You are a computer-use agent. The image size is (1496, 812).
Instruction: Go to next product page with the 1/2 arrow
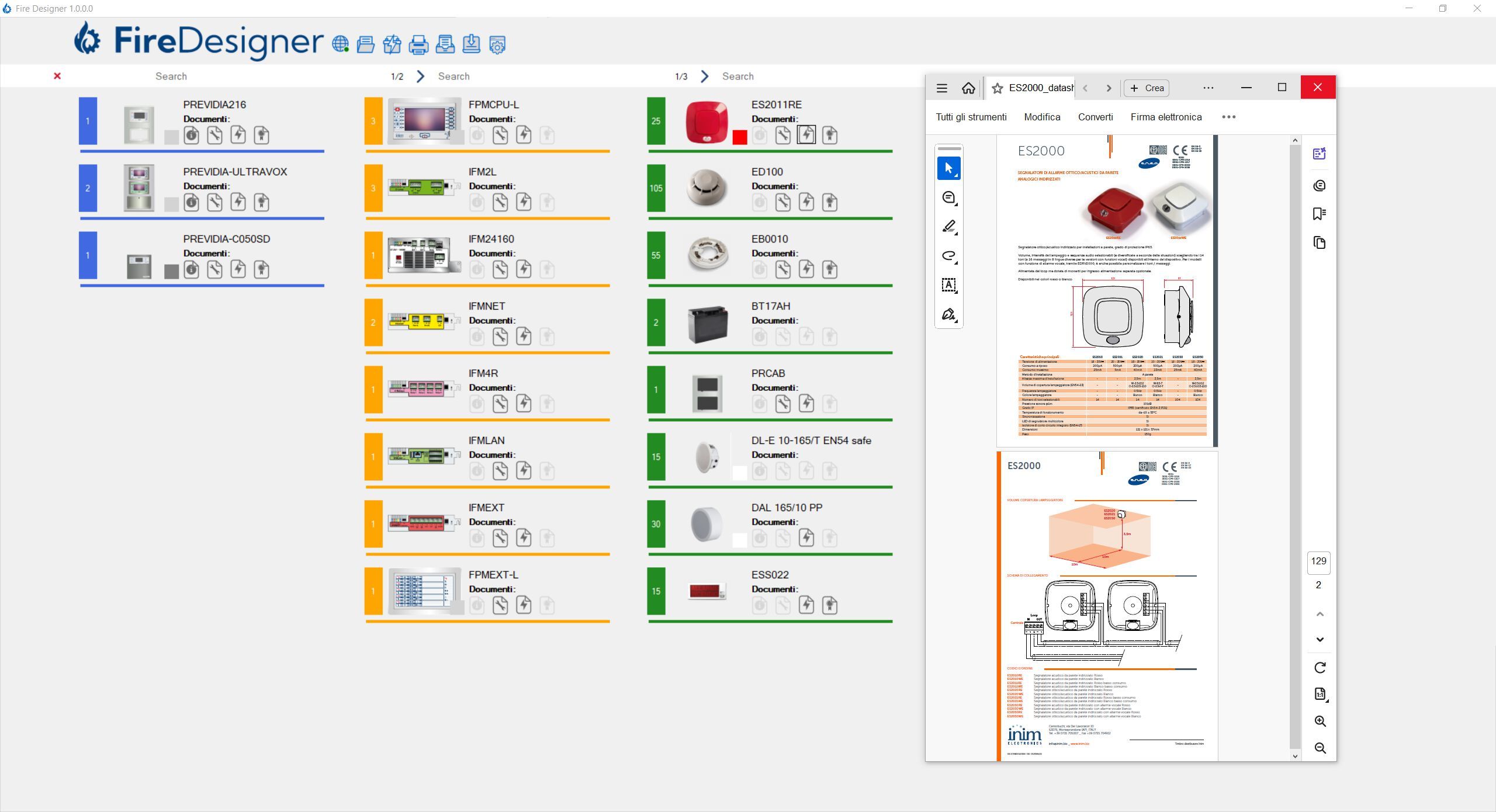pyautogui.click(x=420, y=76)
